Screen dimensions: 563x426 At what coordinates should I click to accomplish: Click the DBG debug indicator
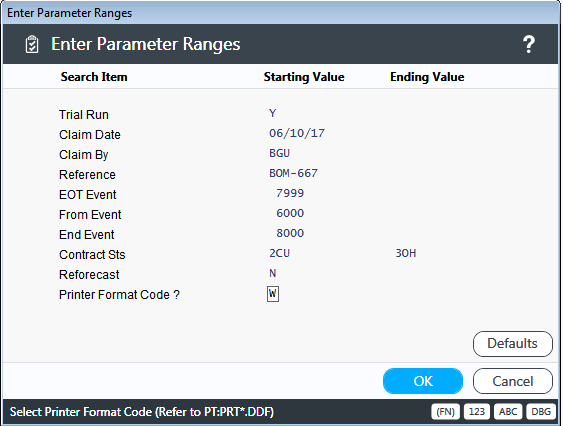click(x=541, y=412)
